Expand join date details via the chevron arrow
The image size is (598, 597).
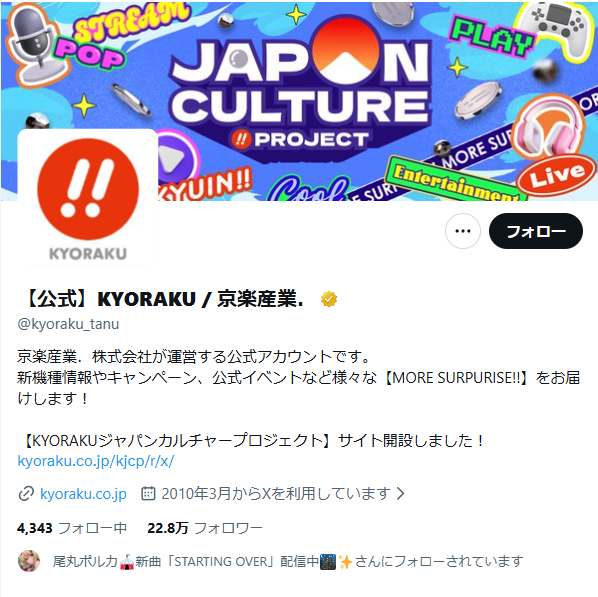click(400, 494)
